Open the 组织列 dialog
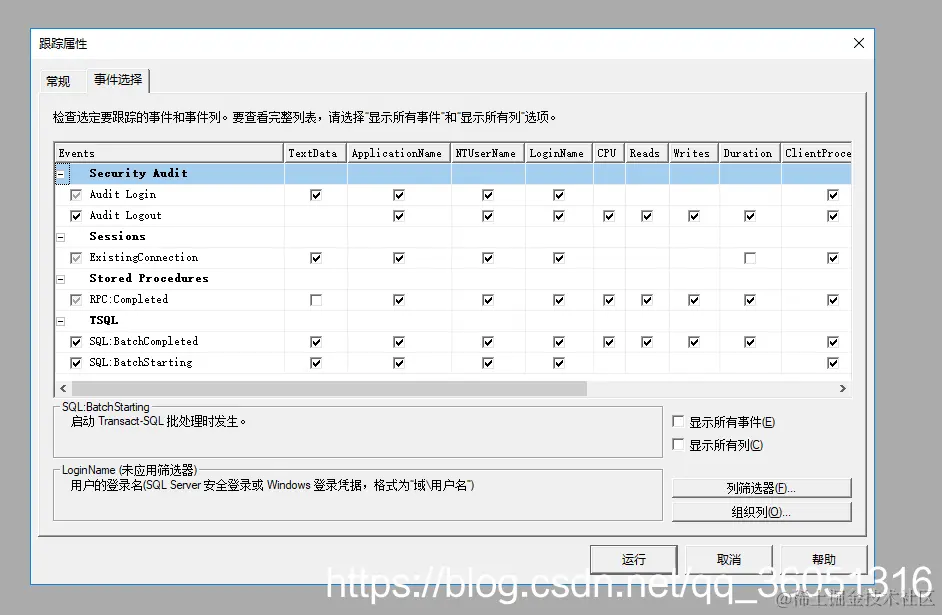 click(762, 512)
